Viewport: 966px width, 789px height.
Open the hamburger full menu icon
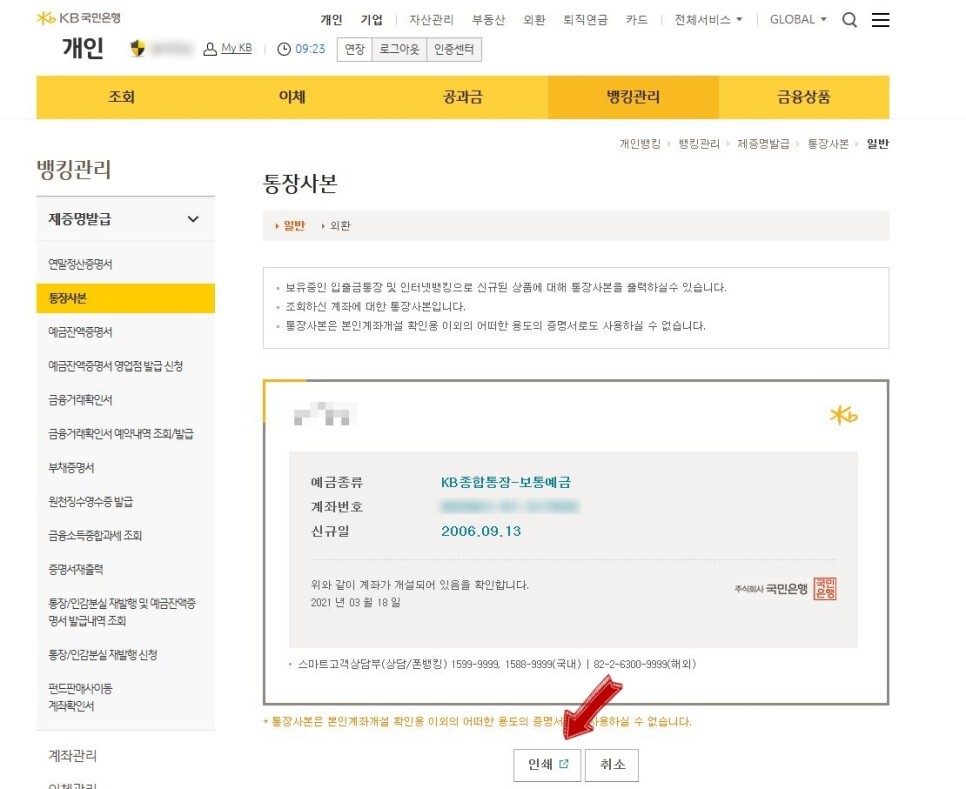pyautogui.click(x=880, y=20)
